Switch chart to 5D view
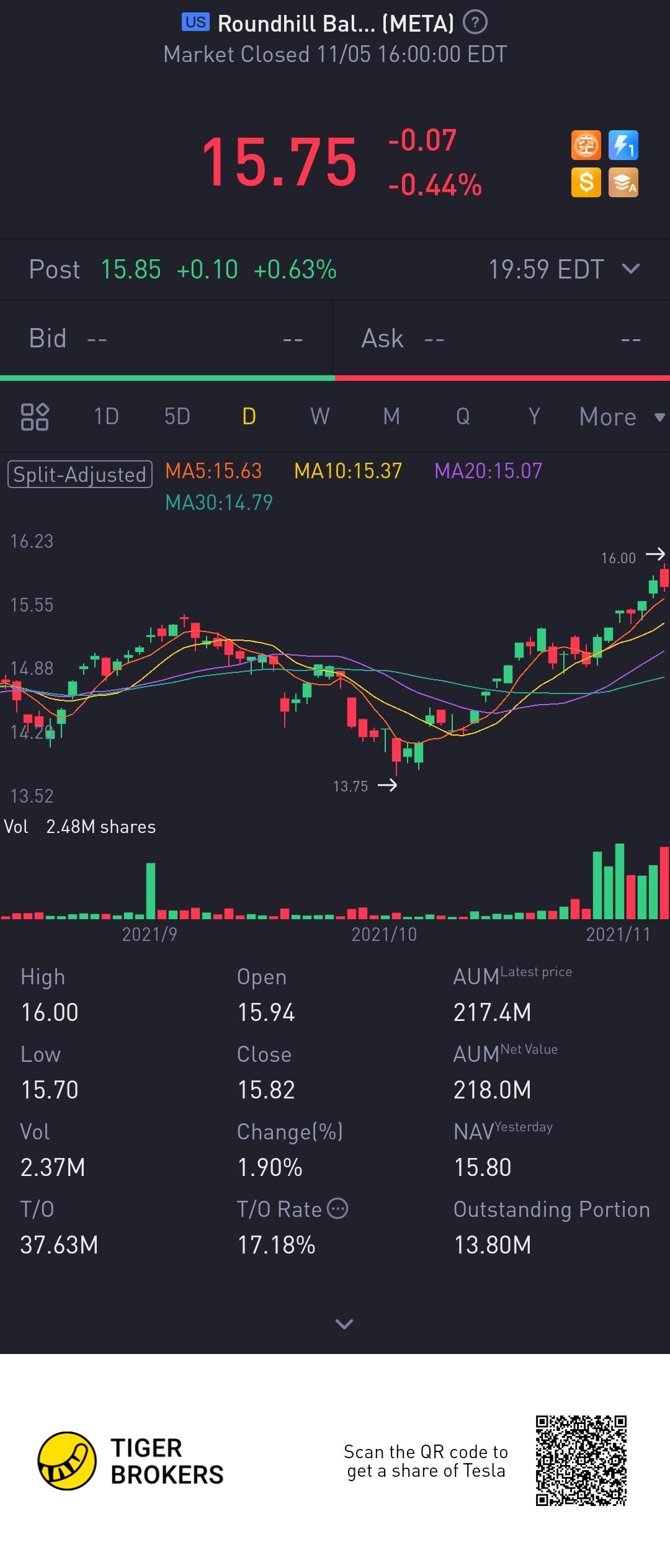The height and width of the screenshot is (1568, 670). click(x=177, y=416)
